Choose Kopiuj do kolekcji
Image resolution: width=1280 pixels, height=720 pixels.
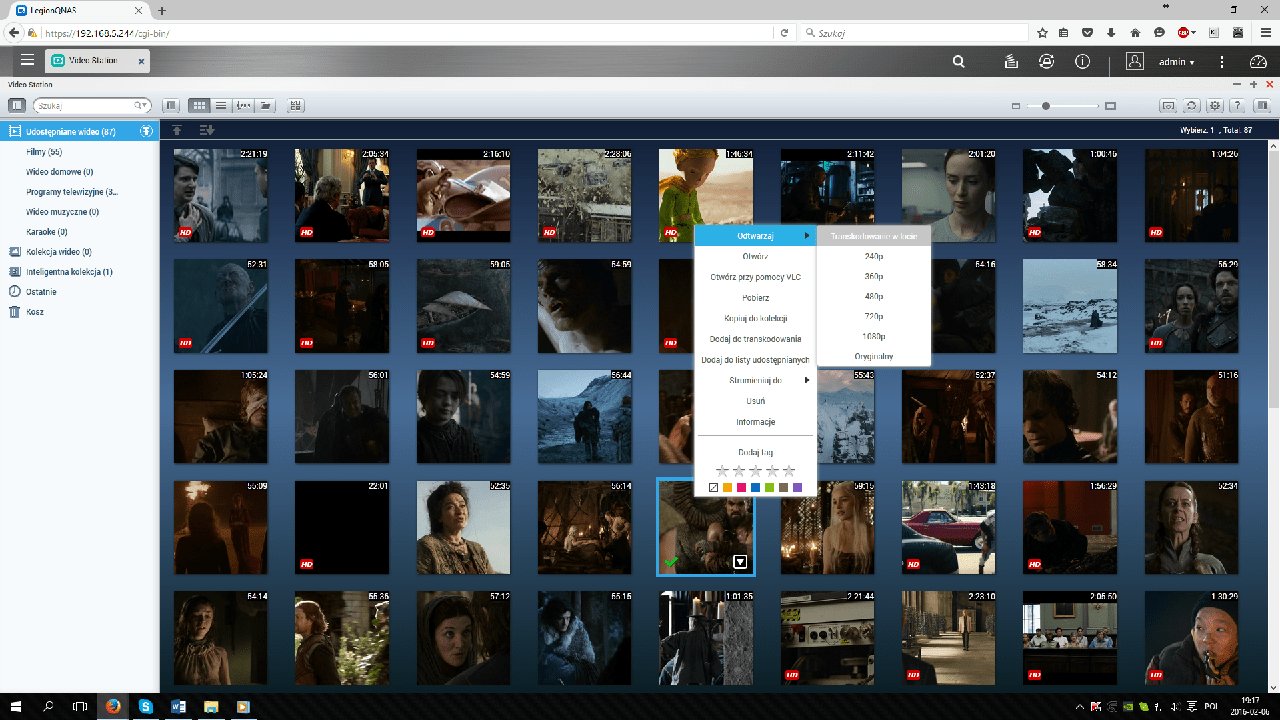(x=755, y=318)
